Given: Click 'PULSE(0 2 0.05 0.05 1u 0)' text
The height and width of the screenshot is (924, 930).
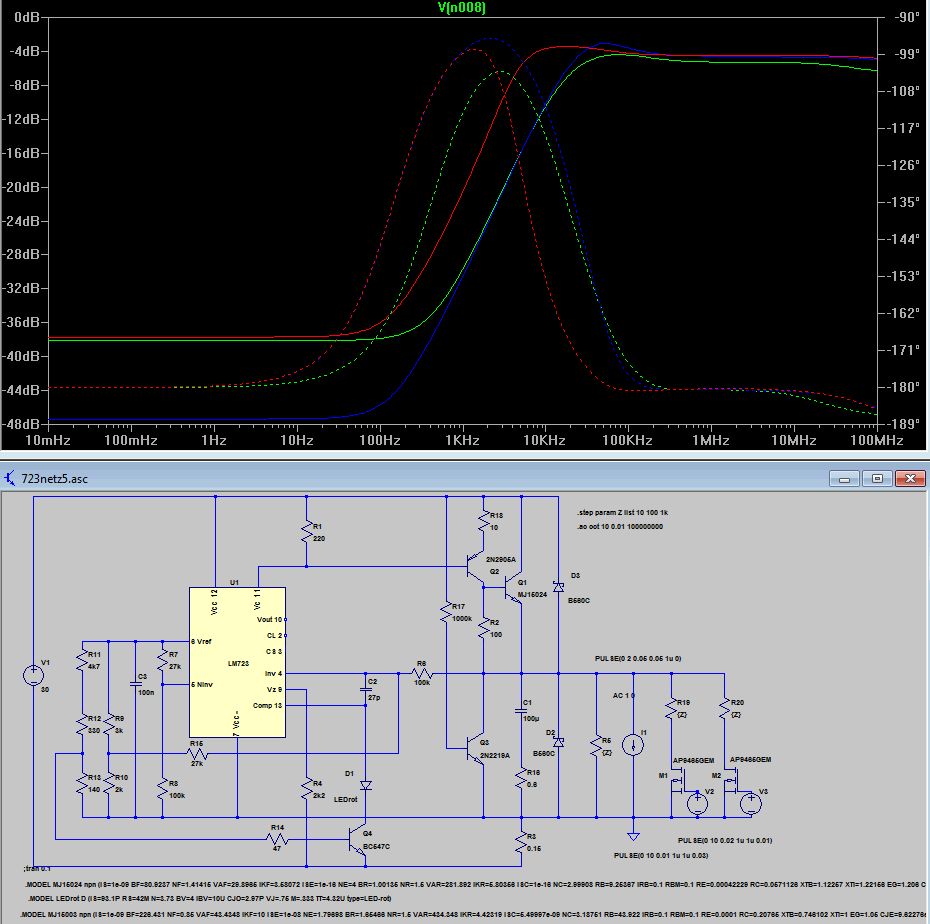Looking at the screenshot, I should 638,658.
